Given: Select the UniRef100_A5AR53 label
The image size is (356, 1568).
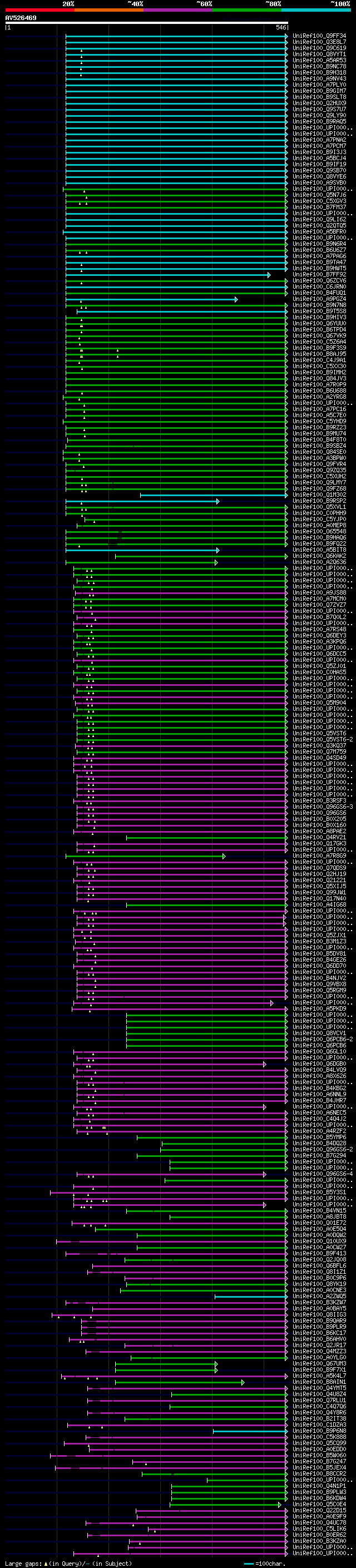Looking at the screenshot, I should (x=319, y=60).
